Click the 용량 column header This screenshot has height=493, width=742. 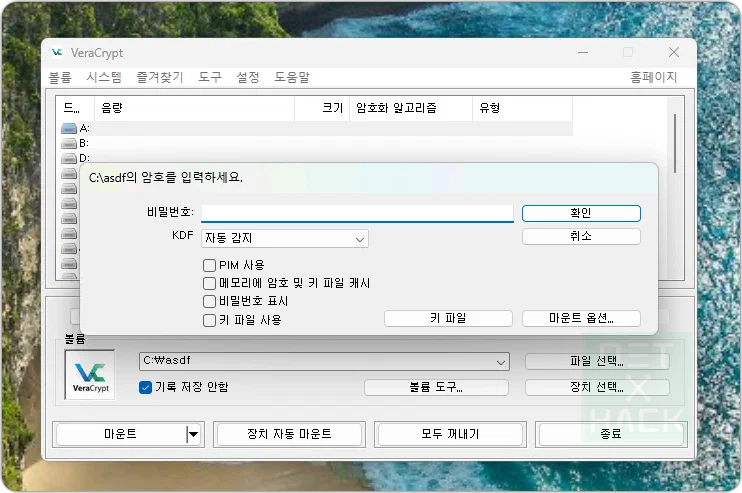194,108
